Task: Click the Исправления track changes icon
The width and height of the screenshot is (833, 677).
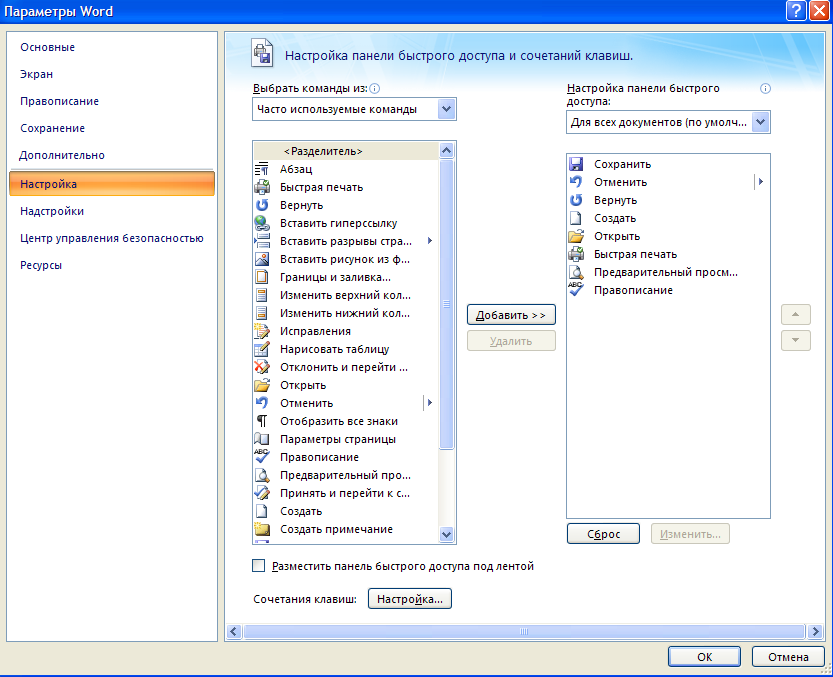Action: click(x=262, y=331)
